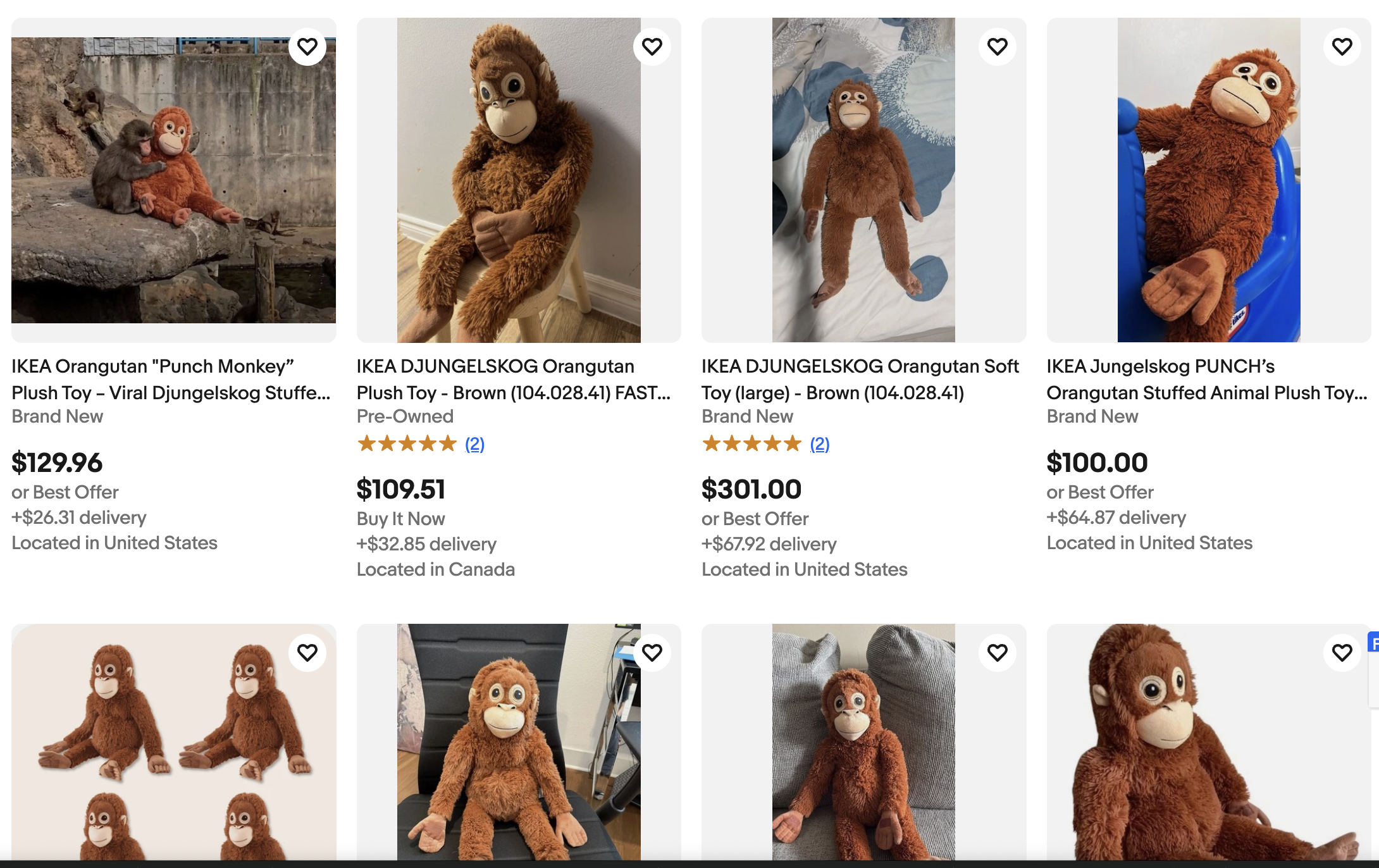Save the bottom-right white-background orangutan listing via heart

pos(1342,653)
